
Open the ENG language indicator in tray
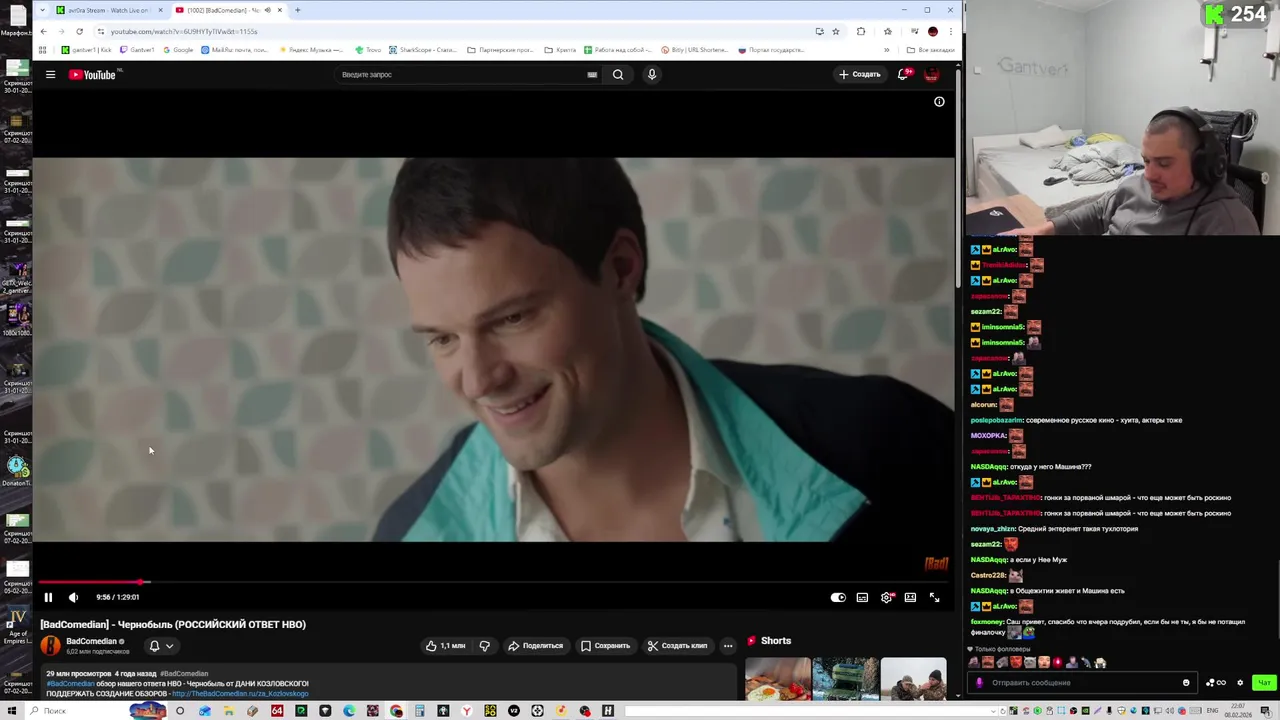[1212, 711]
